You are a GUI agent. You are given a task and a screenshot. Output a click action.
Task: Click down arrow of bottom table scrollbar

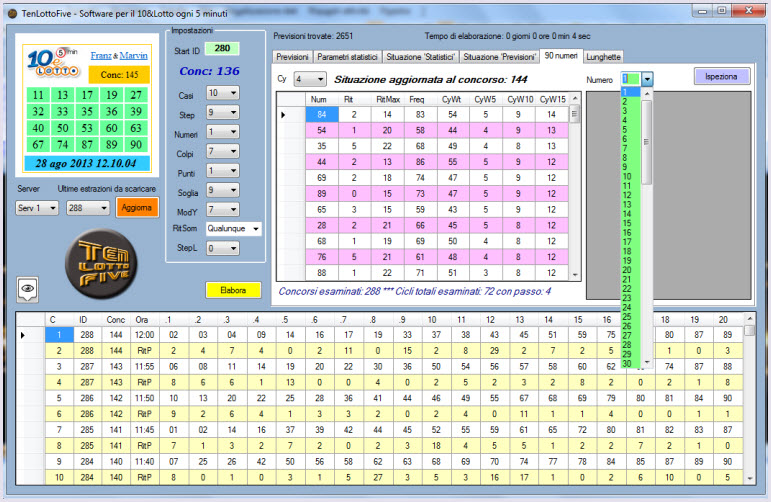pyautogui.click(x=749, y=478)
